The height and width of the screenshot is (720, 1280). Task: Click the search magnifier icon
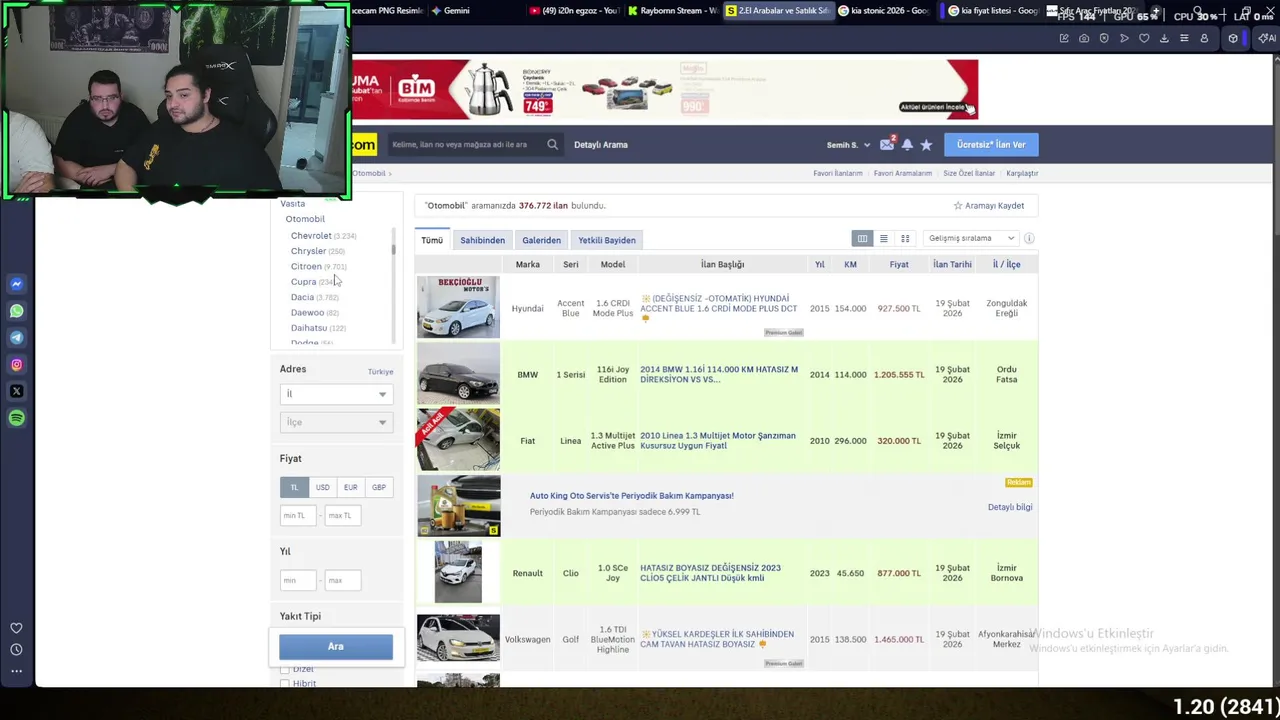coord(552,144)
